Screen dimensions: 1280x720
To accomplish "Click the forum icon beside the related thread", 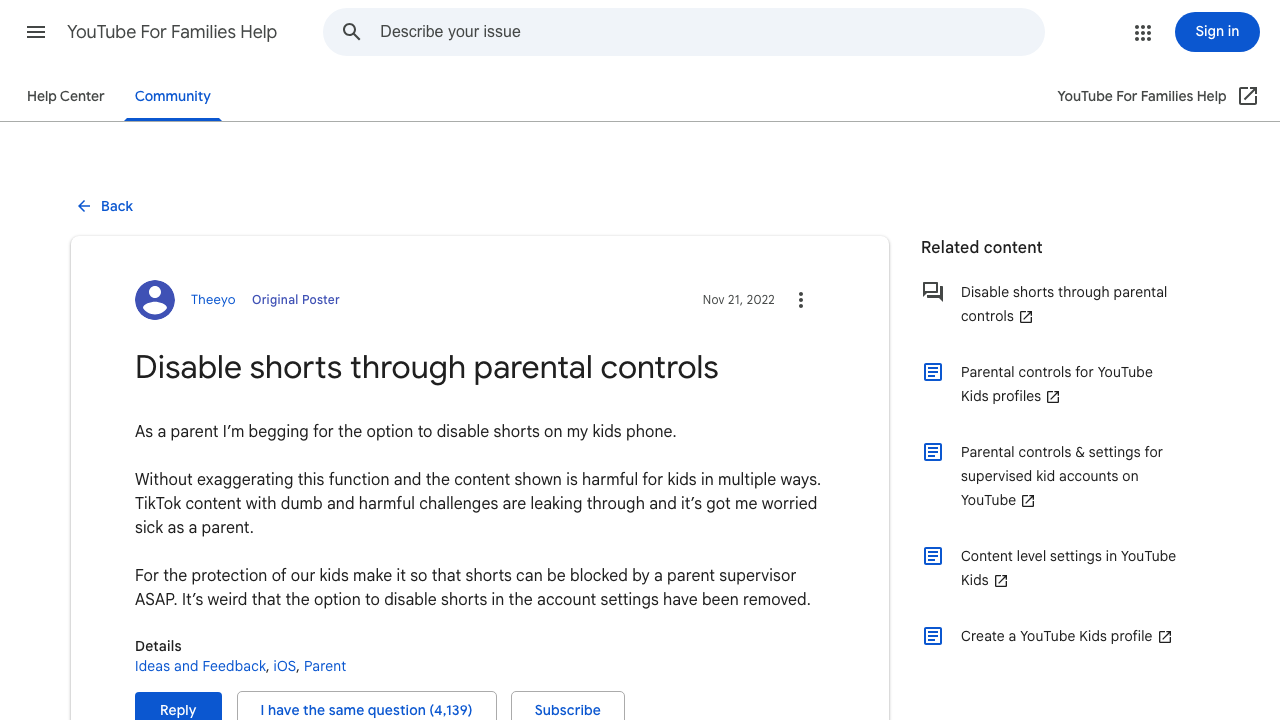I will (x=932, y=292).
